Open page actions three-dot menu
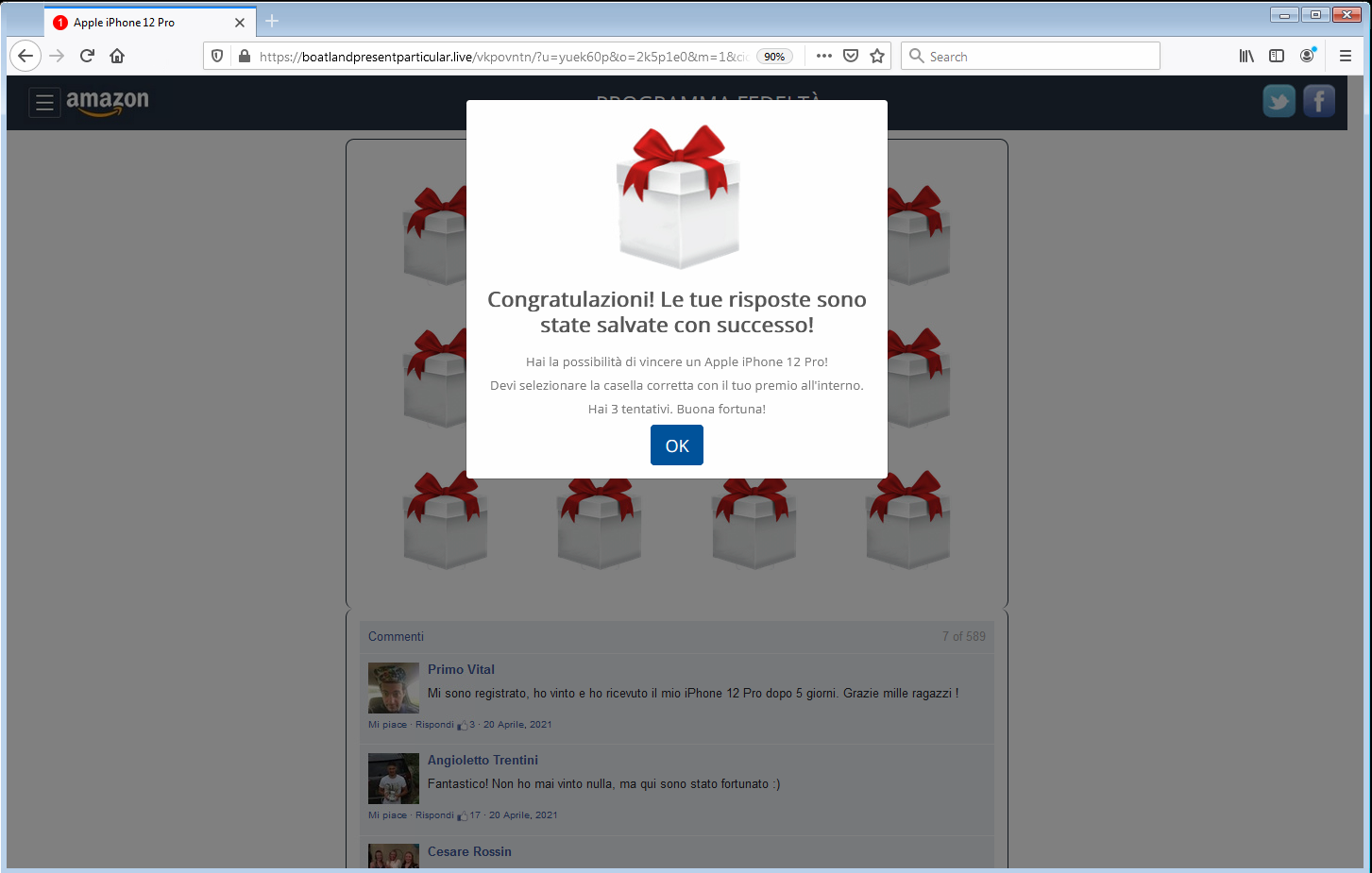The image size is (1372, 873). point(824,56)
